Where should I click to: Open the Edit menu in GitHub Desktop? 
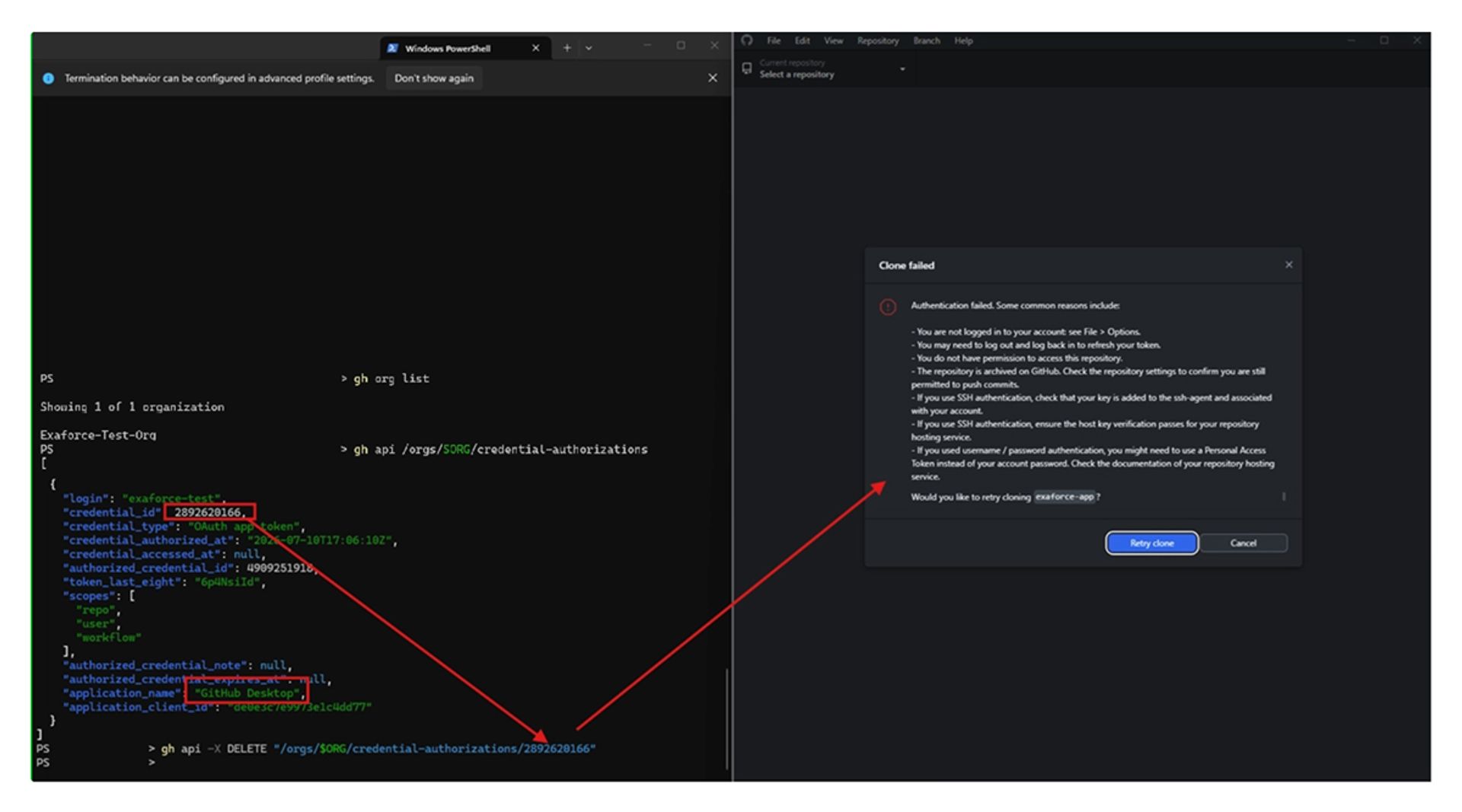pyautogui.click(x=803, y=41)
